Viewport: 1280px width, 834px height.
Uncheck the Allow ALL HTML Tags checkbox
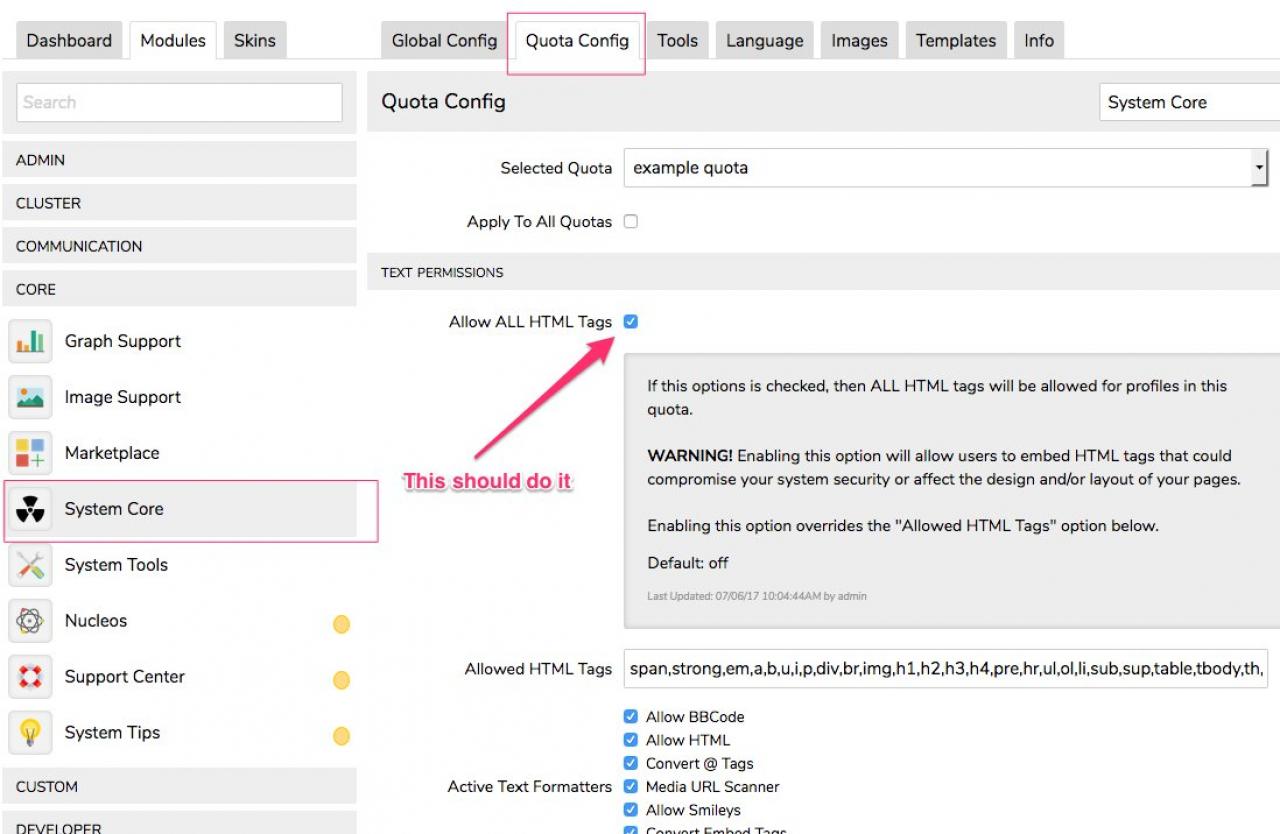(x=631, y=322)
